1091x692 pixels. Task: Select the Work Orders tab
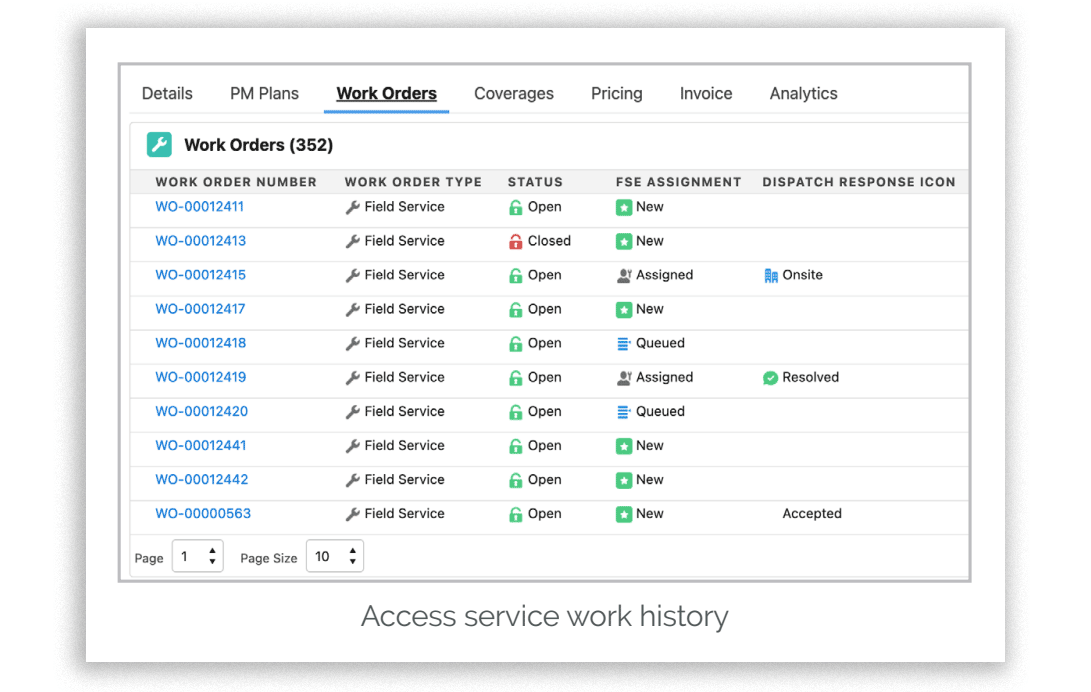click(387, 93)
